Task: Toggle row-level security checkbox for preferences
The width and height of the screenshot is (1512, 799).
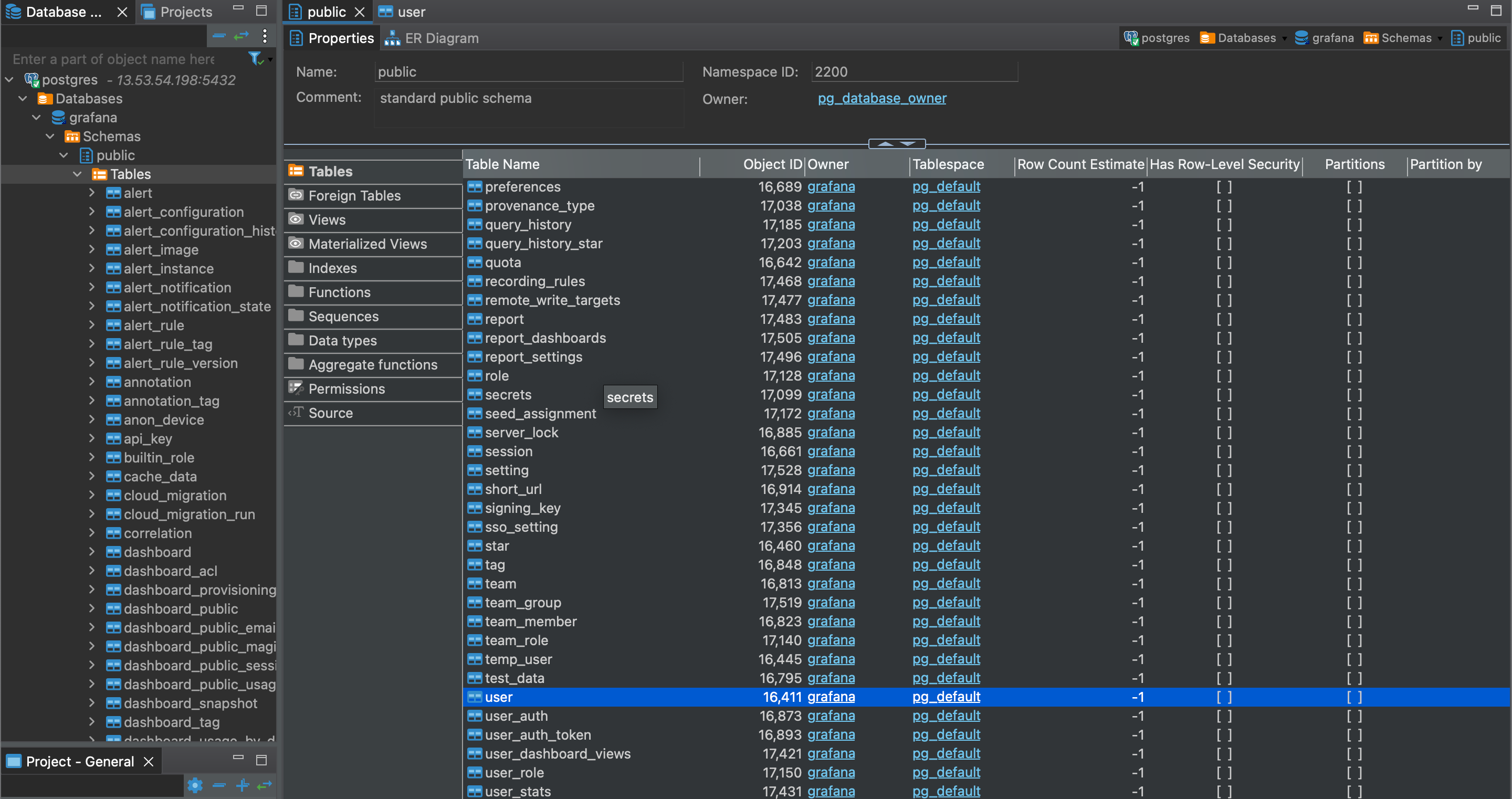Action: click(1224, 187)
